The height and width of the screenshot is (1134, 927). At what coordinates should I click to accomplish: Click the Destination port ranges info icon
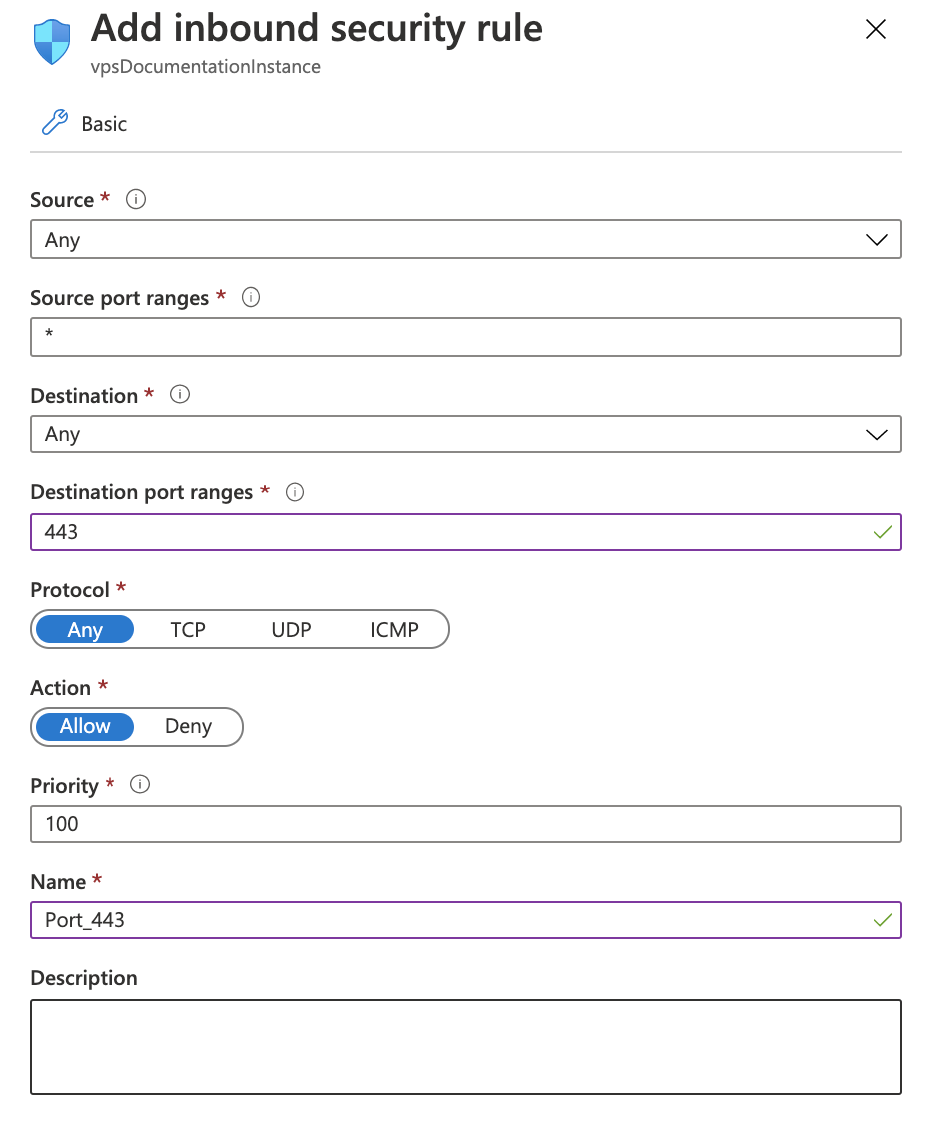click(x=294, y=491)
